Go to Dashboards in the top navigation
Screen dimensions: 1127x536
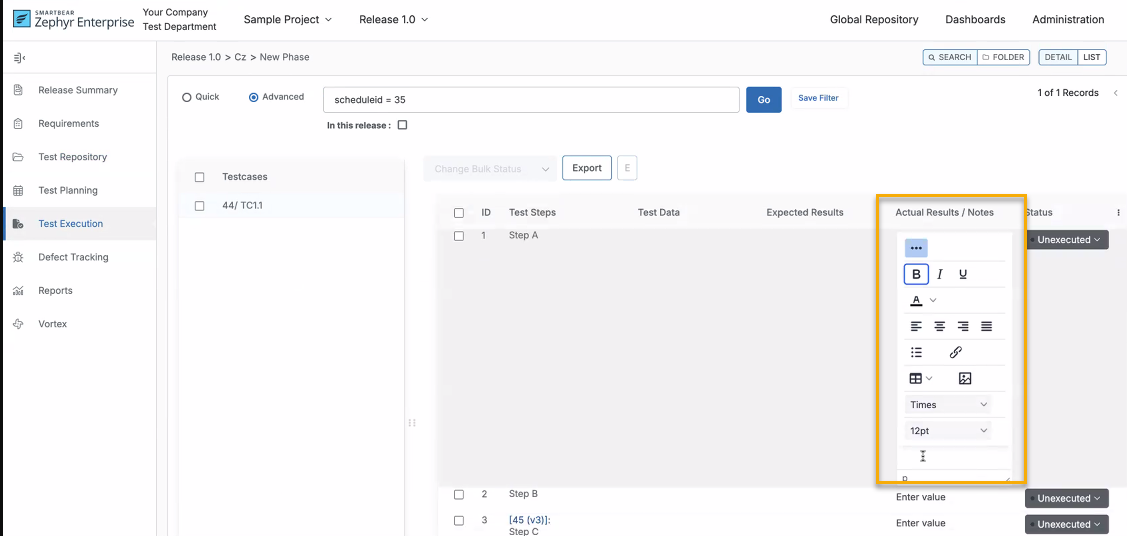click(x=975, y=19)
